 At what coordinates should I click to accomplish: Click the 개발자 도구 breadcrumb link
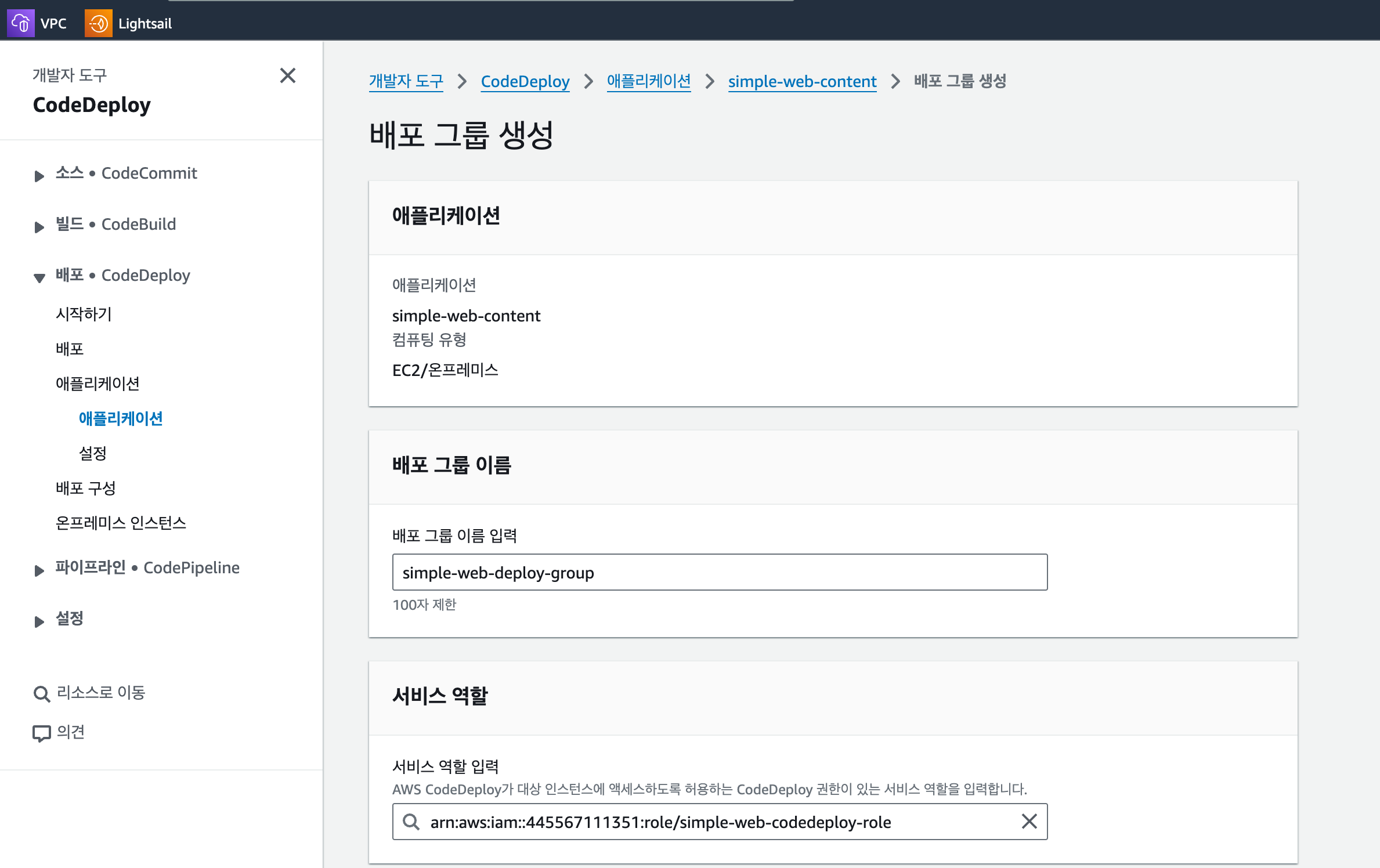click(406, 81)
